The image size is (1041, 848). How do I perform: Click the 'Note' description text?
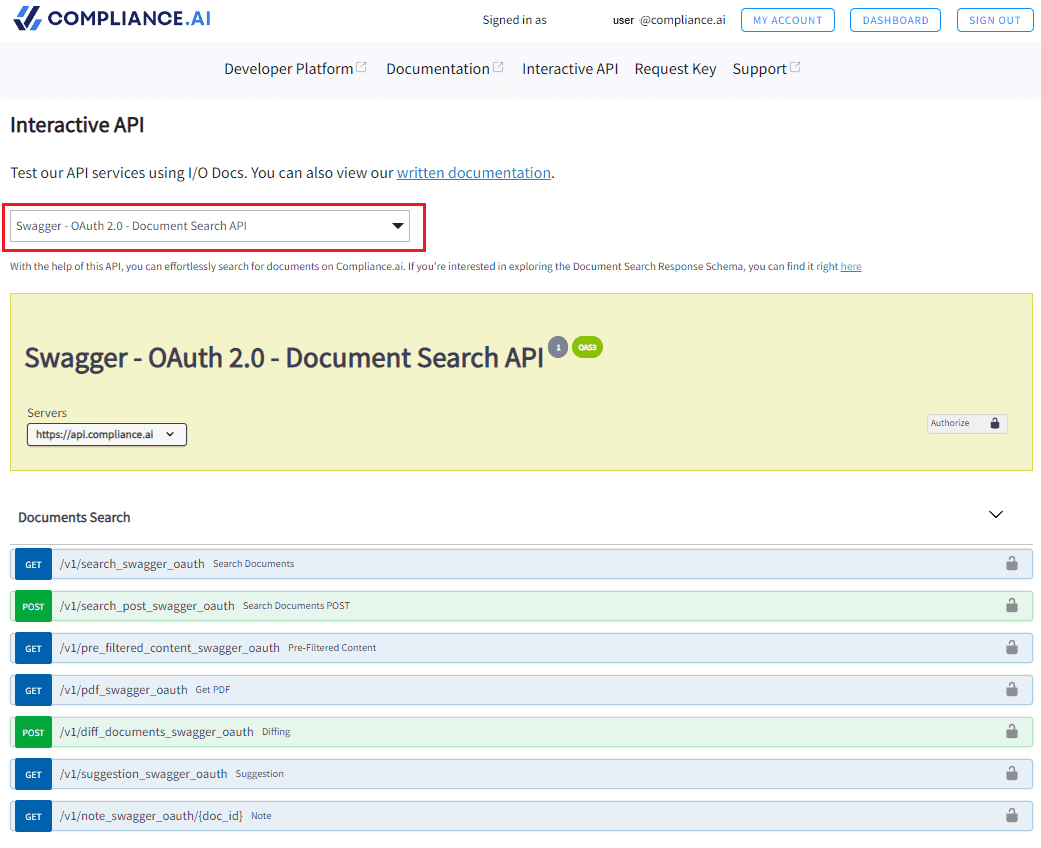coord(261,815)
